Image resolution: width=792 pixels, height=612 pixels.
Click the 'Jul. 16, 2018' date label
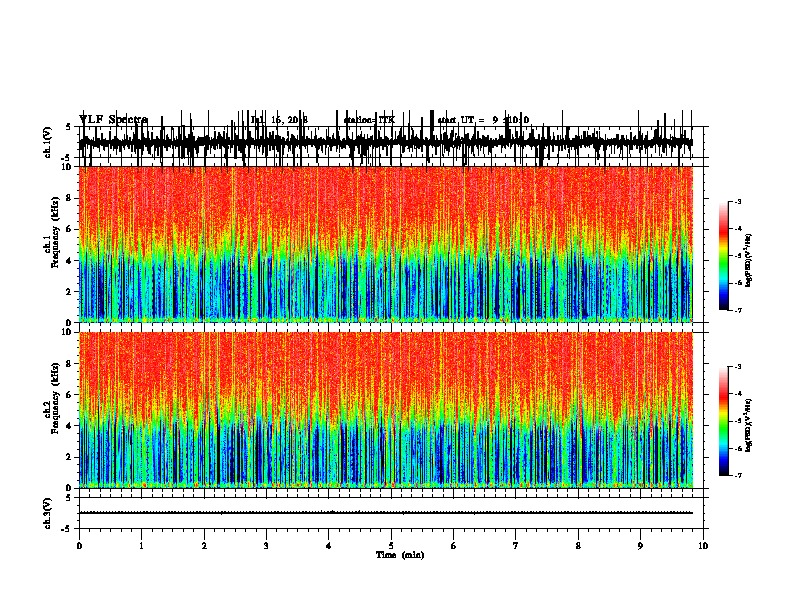[279, 120]
